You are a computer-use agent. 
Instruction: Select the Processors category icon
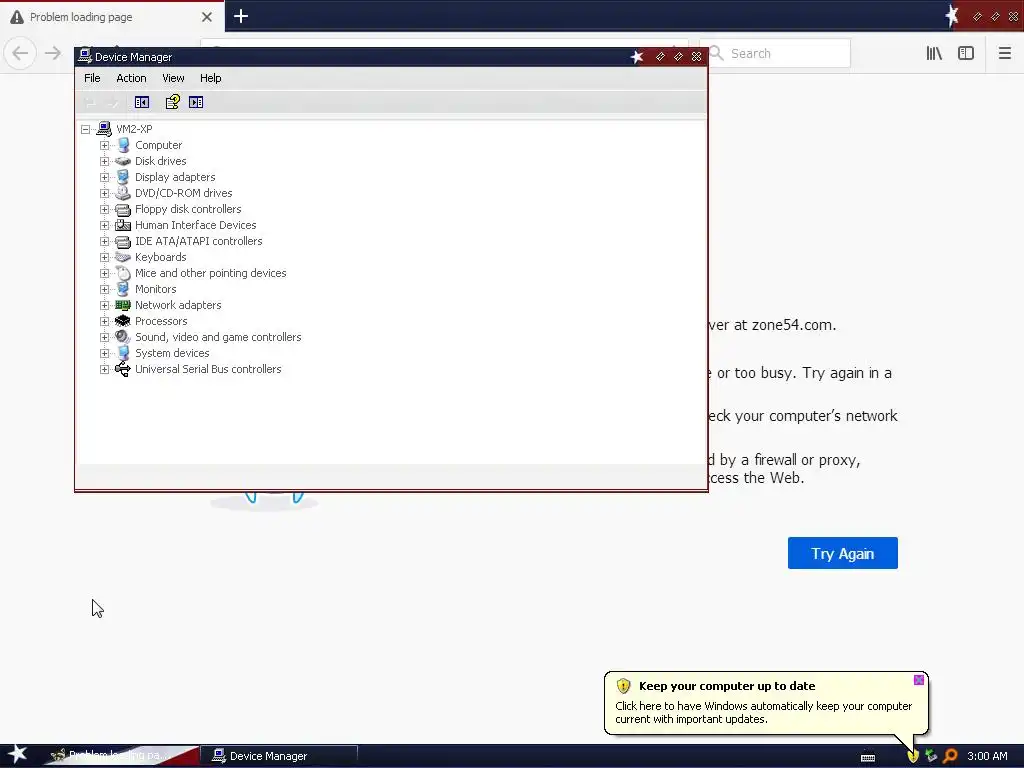click(123, 321)
